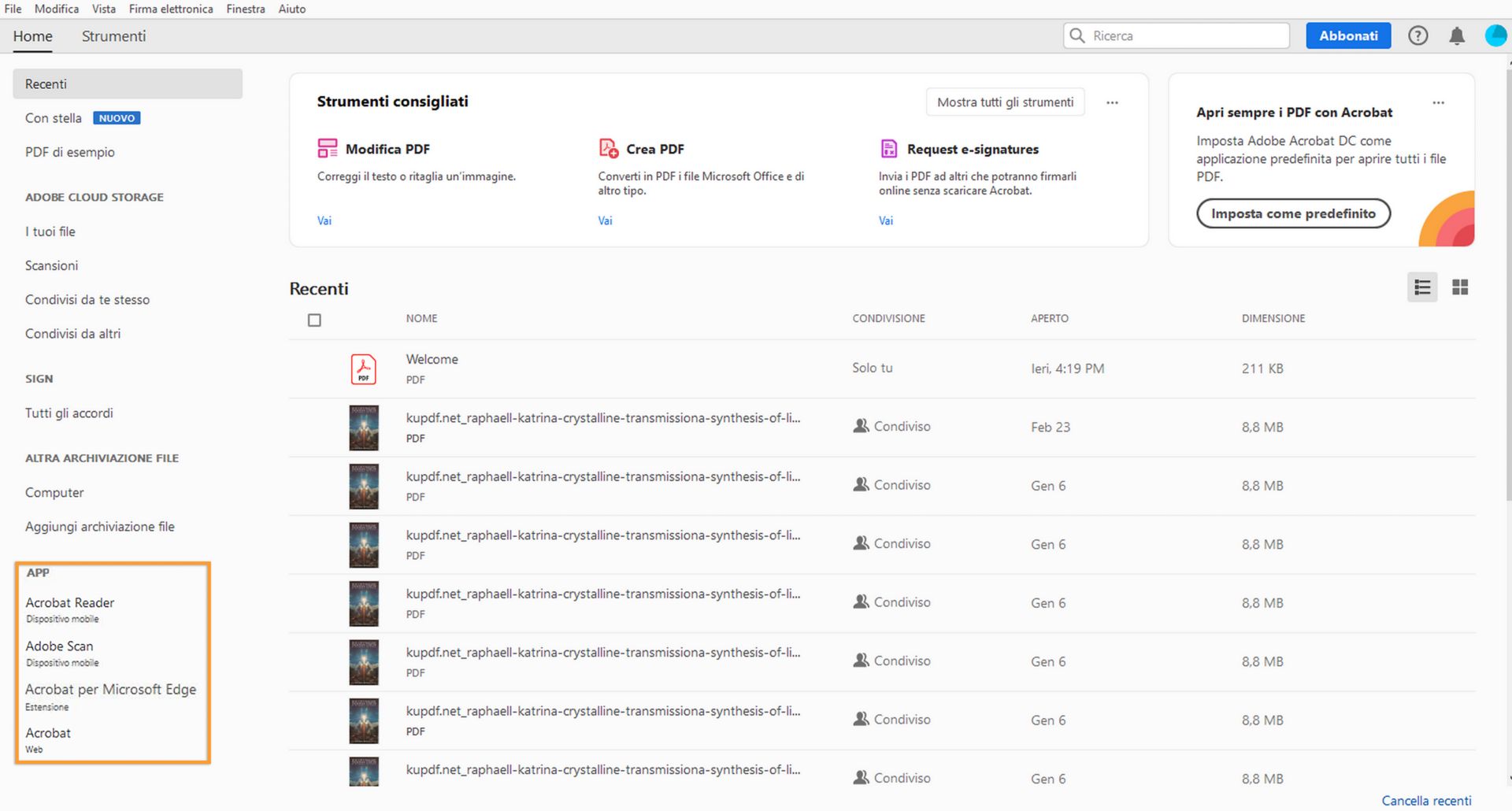Open options menu of Strumenti consigliati card
The width and height of the screenshot is (1512, 811).
1112,102
